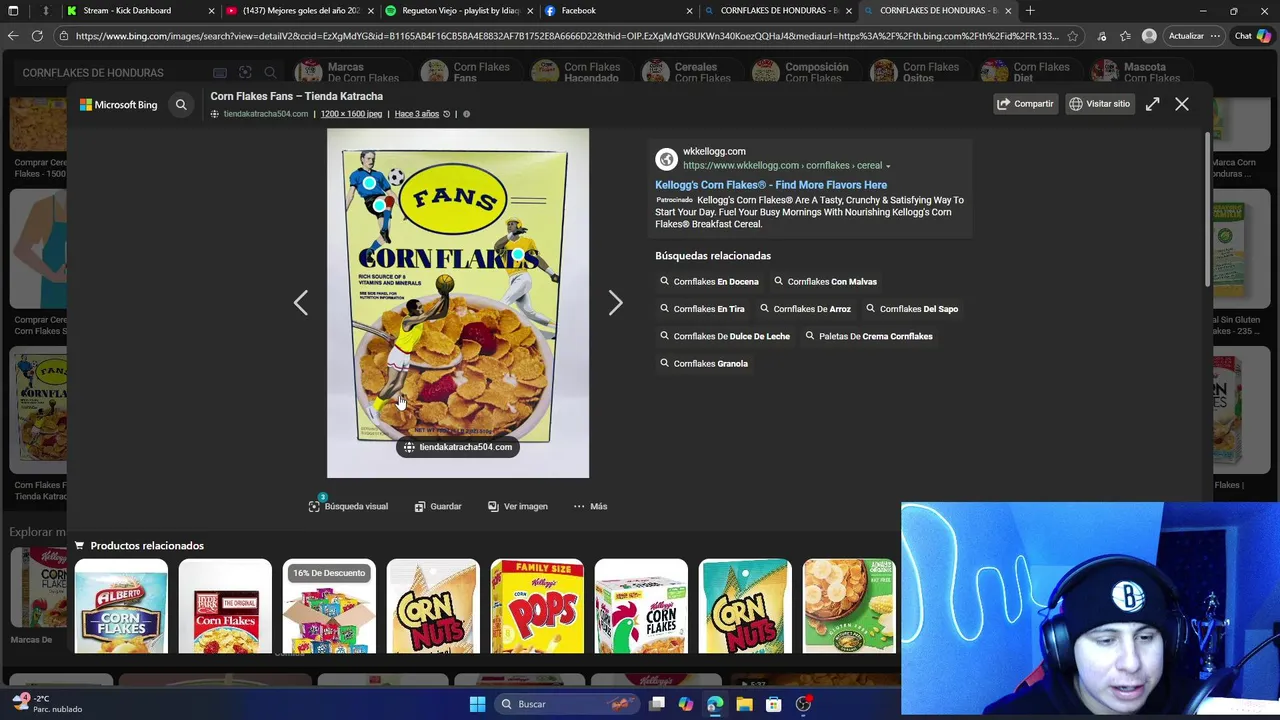Search related Cornflakes De Dulce De Leche

[725, 336]
